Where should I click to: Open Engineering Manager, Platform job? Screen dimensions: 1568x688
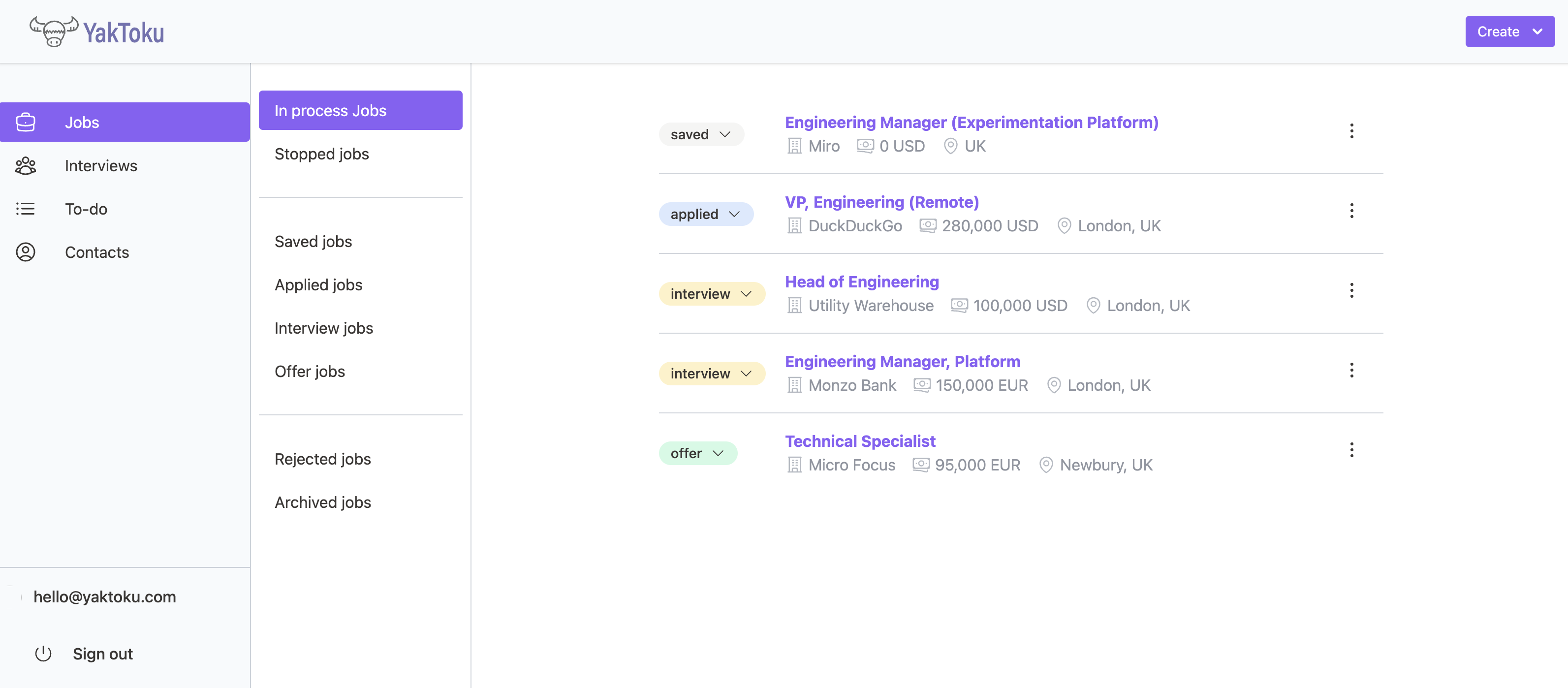click(903, 362)
